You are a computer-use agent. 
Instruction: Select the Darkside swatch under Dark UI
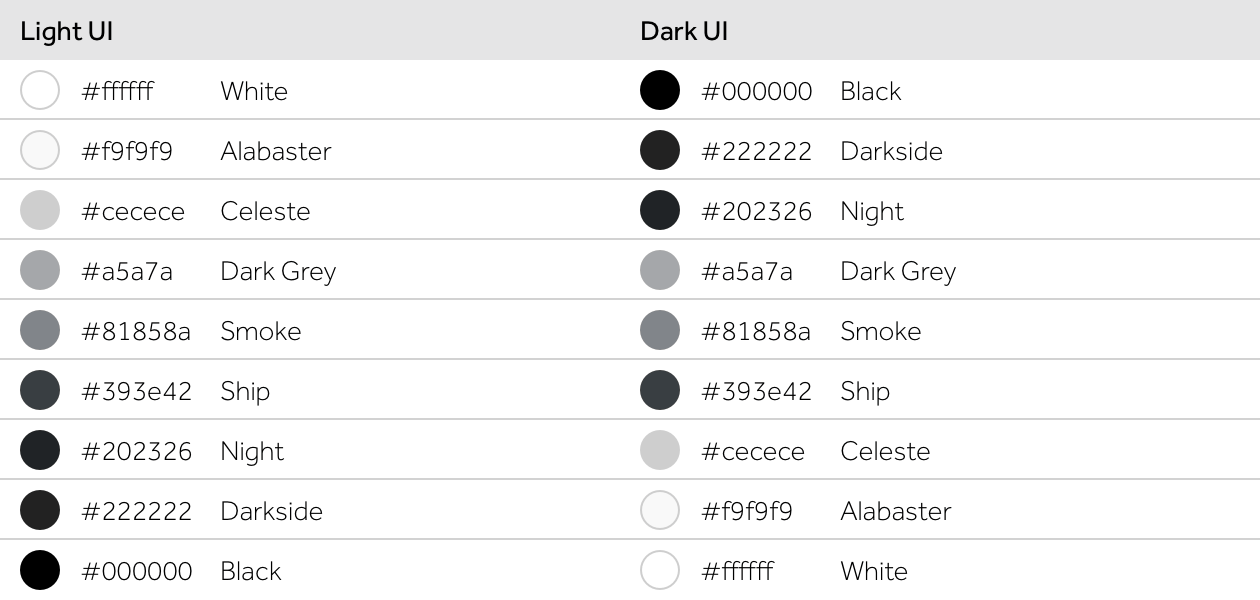660,150
